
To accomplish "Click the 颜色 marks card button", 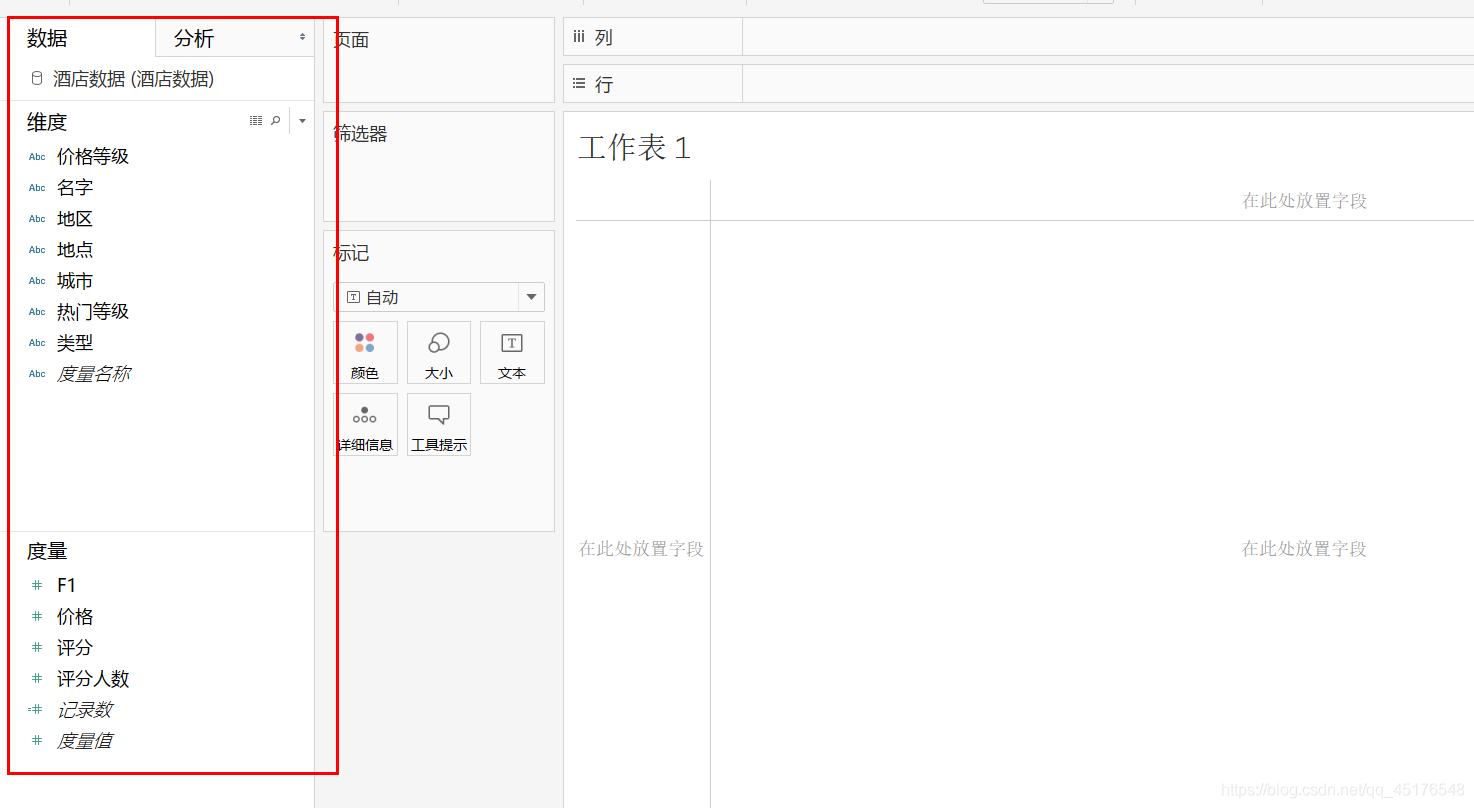I will tap(365, 353).
